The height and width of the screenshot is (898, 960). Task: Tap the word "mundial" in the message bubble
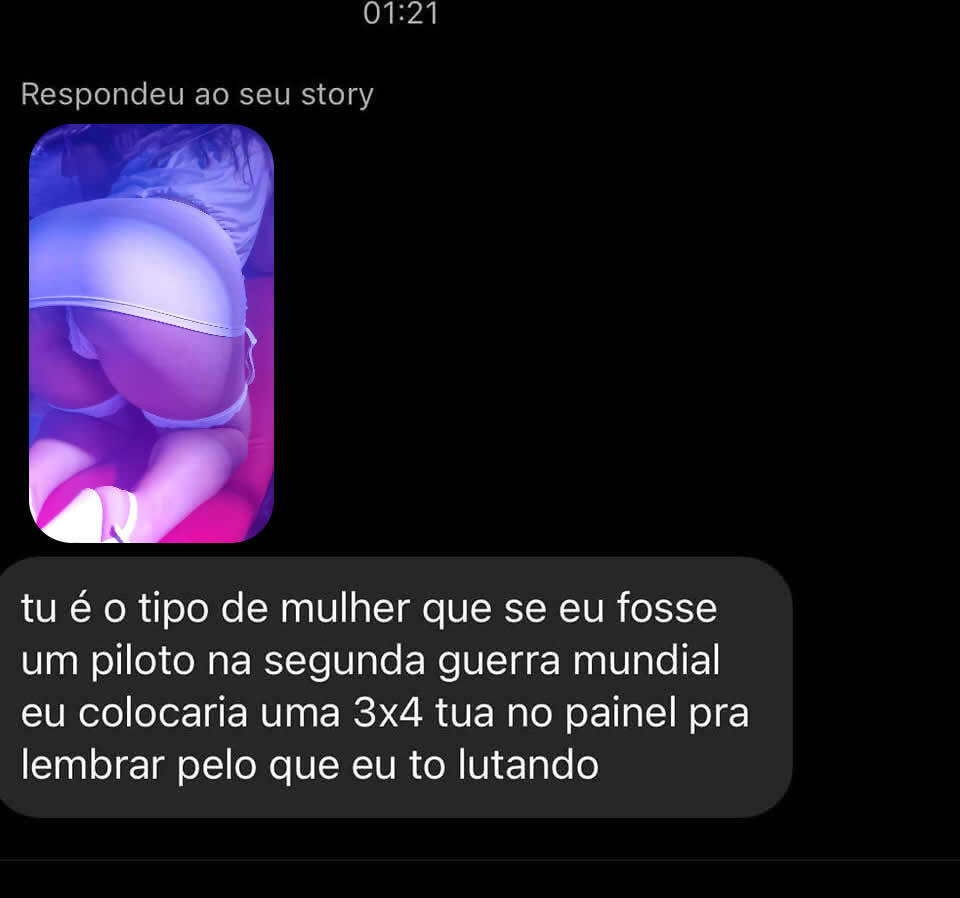click(x=647, y=661)
